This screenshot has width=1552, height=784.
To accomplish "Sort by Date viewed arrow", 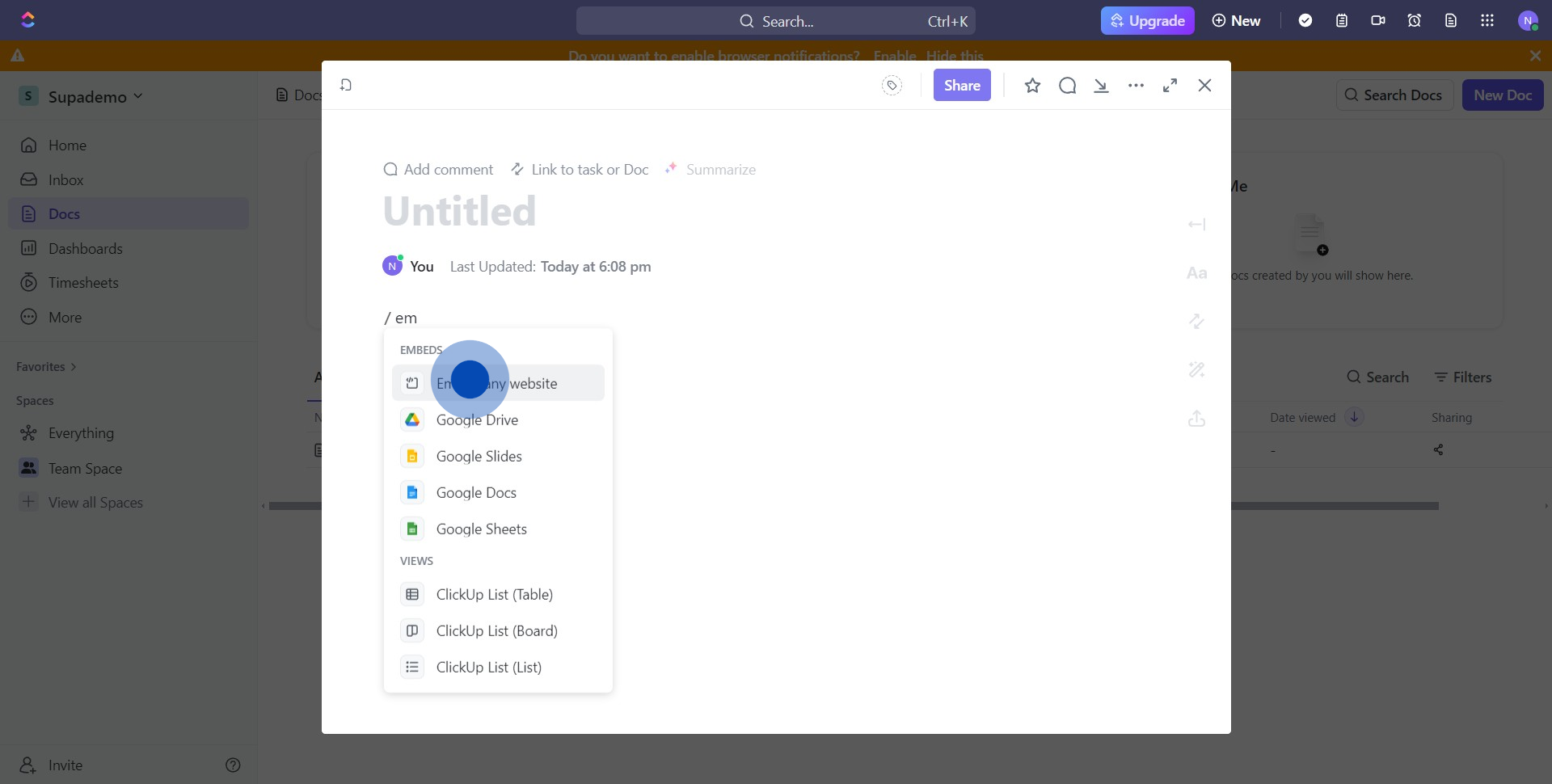I will click(1354, 417).
